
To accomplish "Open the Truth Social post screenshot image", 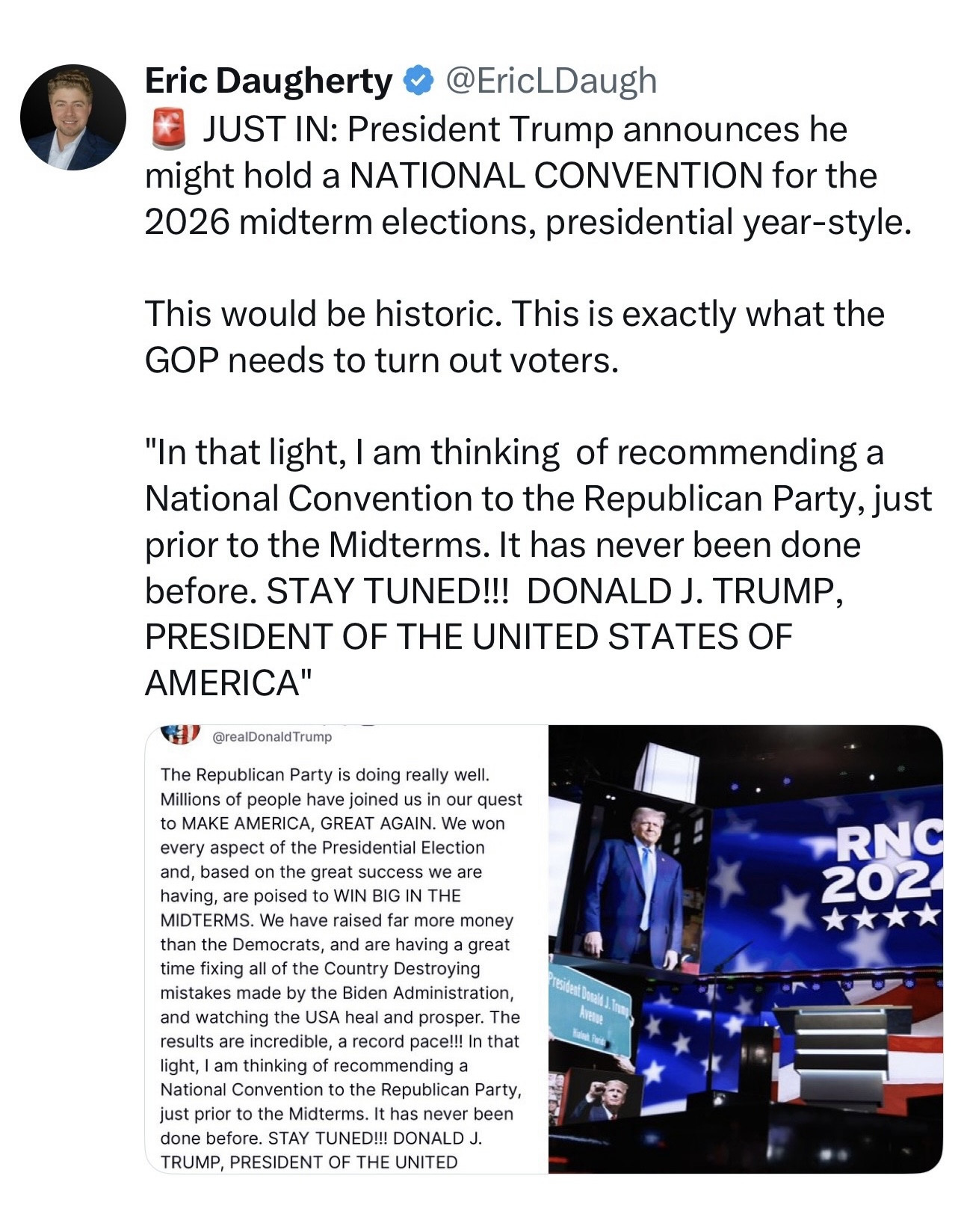I will [347, 949].
